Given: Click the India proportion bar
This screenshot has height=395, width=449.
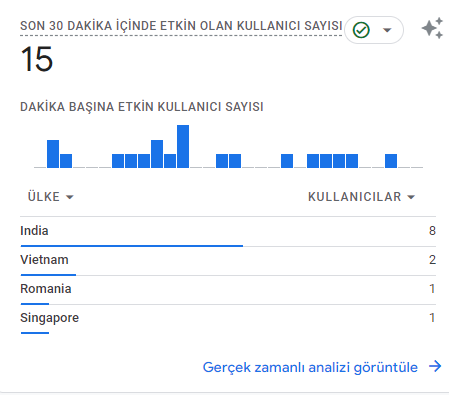Looking at the screenshot, I should click(132, 246).
